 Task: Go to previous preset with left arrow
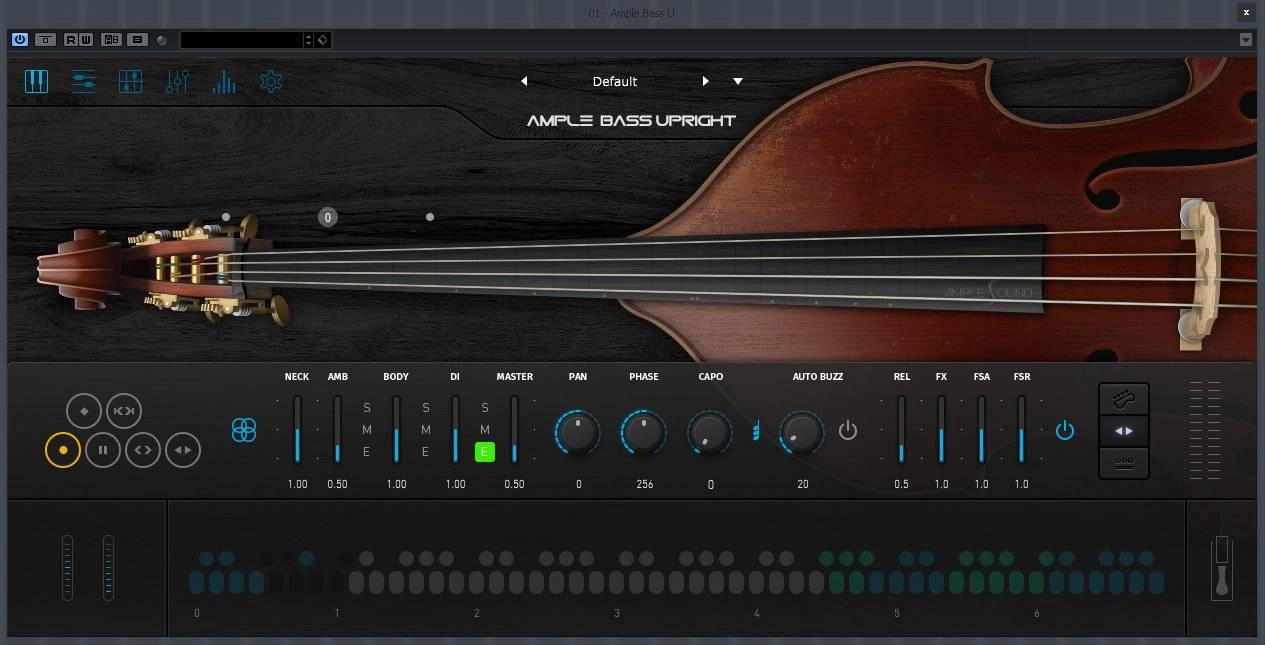pos(524,81)
